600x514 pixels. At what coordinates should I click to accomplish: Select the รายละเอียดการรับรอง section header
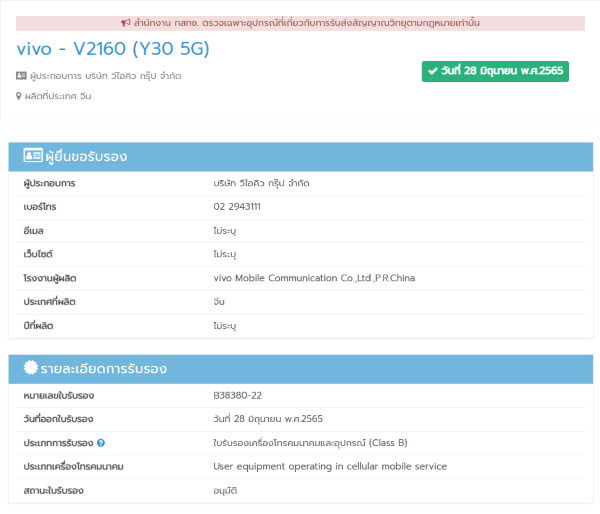click(x=301, y=369)
